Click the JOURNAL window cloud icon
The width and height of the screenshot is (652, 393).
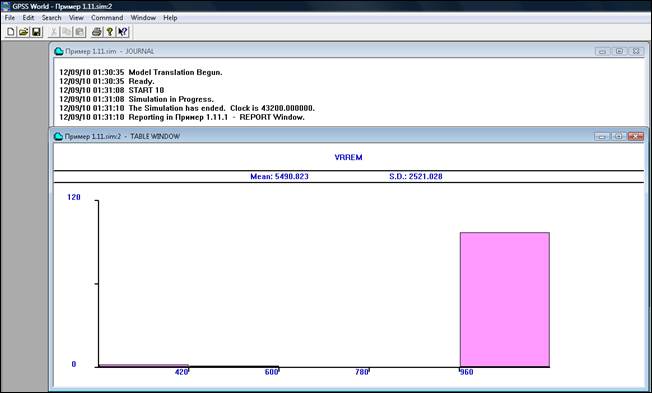pos(59,51)
